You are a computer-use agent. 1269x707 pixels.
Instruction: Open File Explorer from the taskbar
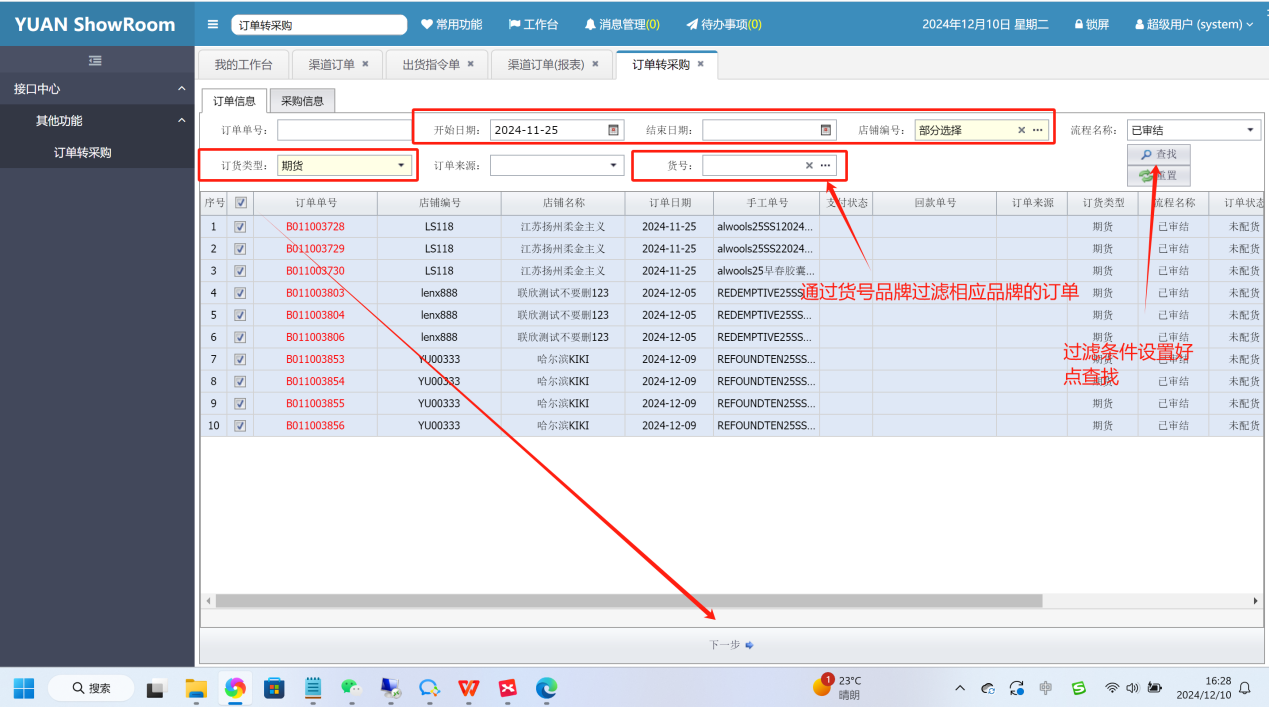click(196, 688)
